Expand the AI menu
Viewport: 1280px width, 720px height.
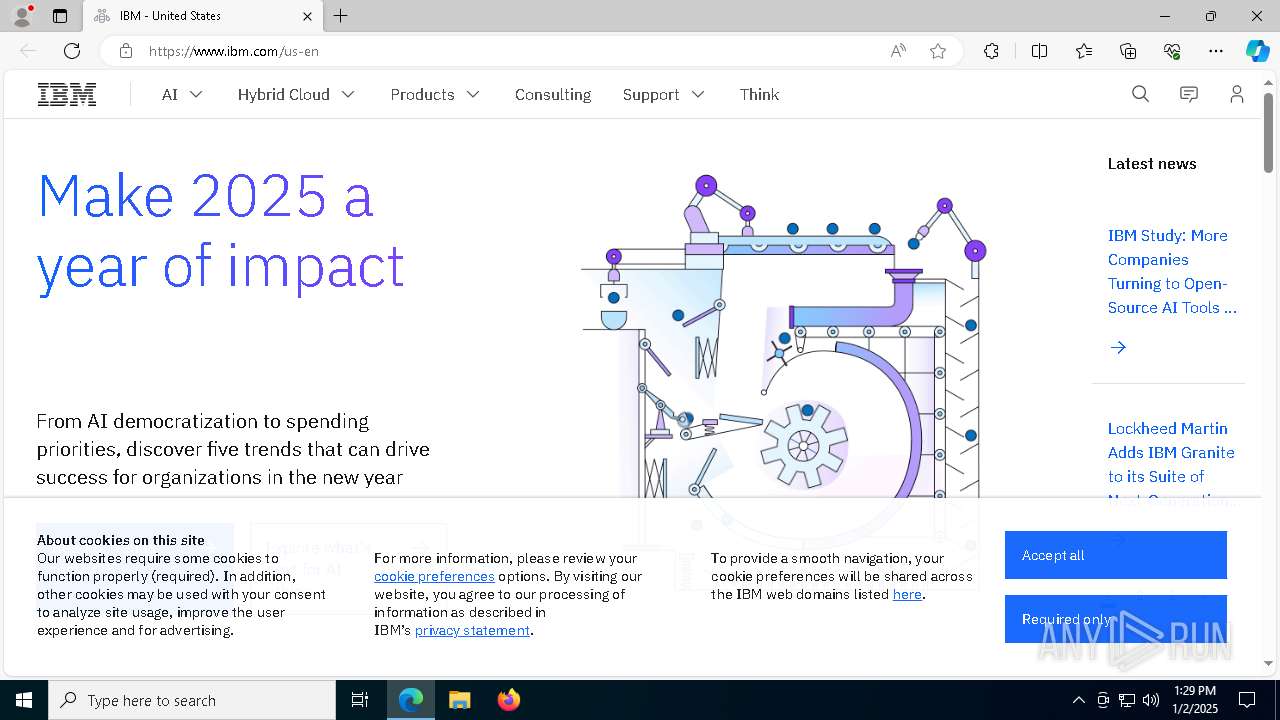point(182,94)
